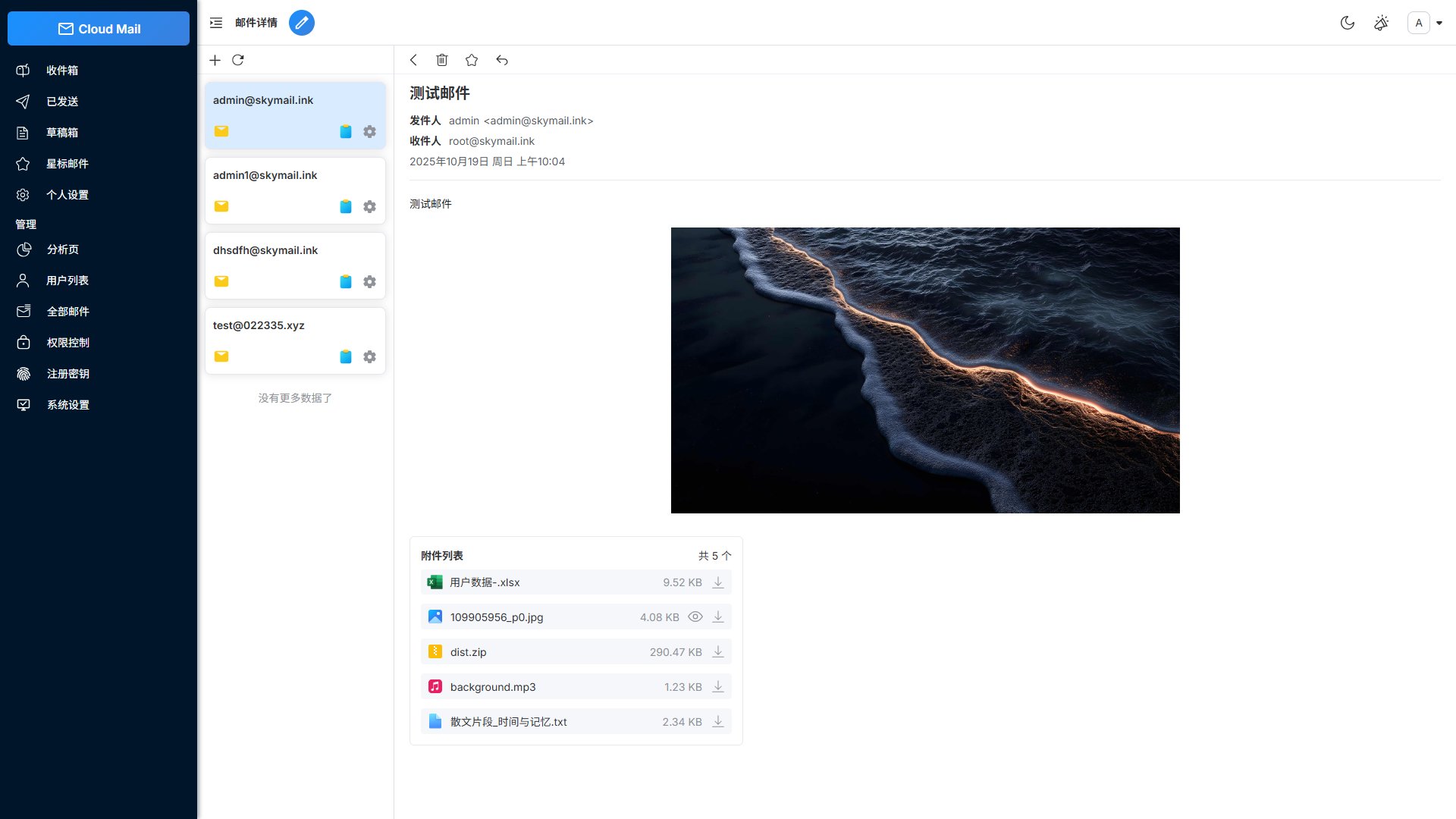Refresh the account list
The width and height of the screenshot is (1456, 819).
tap(238, 60)
